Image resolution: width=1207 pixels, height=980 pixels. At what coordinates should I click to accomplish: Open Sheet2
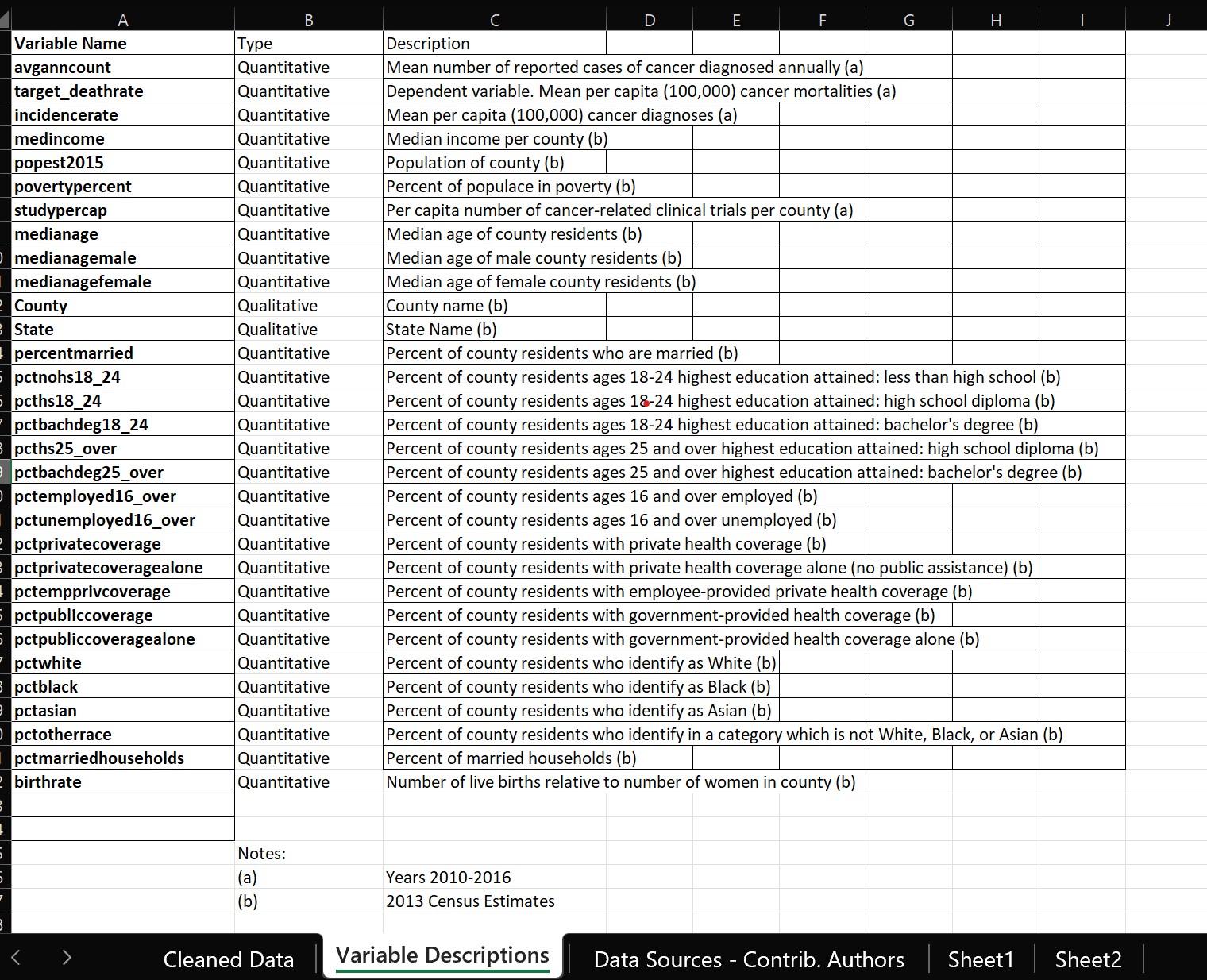[1087, 959]
